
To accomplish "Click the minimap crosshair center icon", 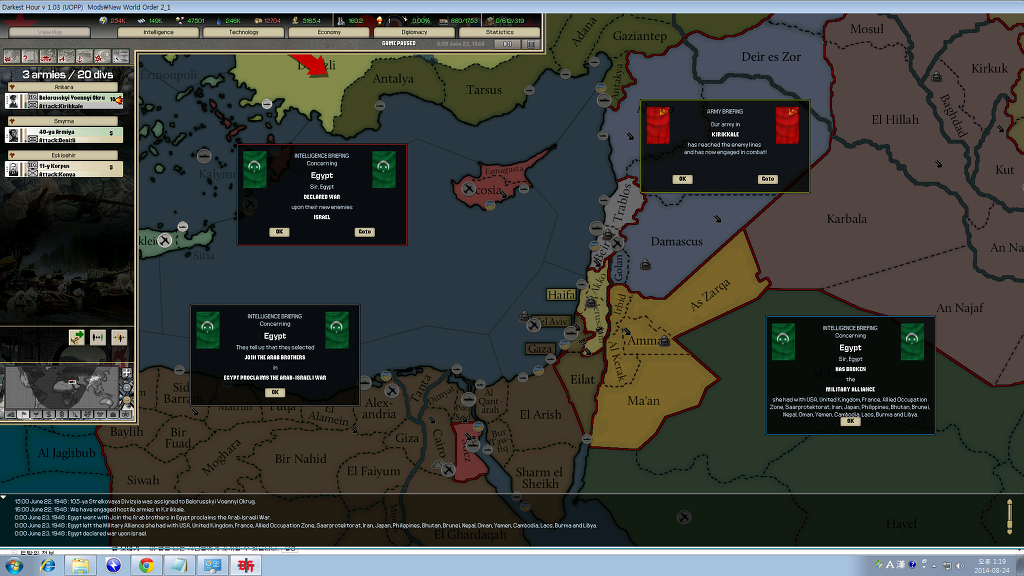I will [127, 373].
